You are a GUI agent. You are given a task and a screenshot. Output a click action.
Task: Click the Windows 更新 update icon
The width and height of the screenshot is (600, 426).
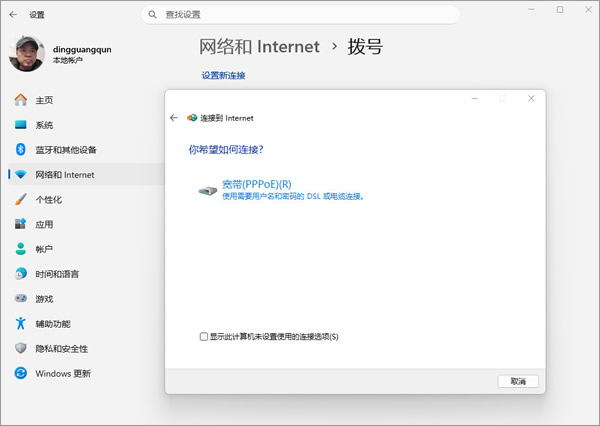tap(20, 373)
